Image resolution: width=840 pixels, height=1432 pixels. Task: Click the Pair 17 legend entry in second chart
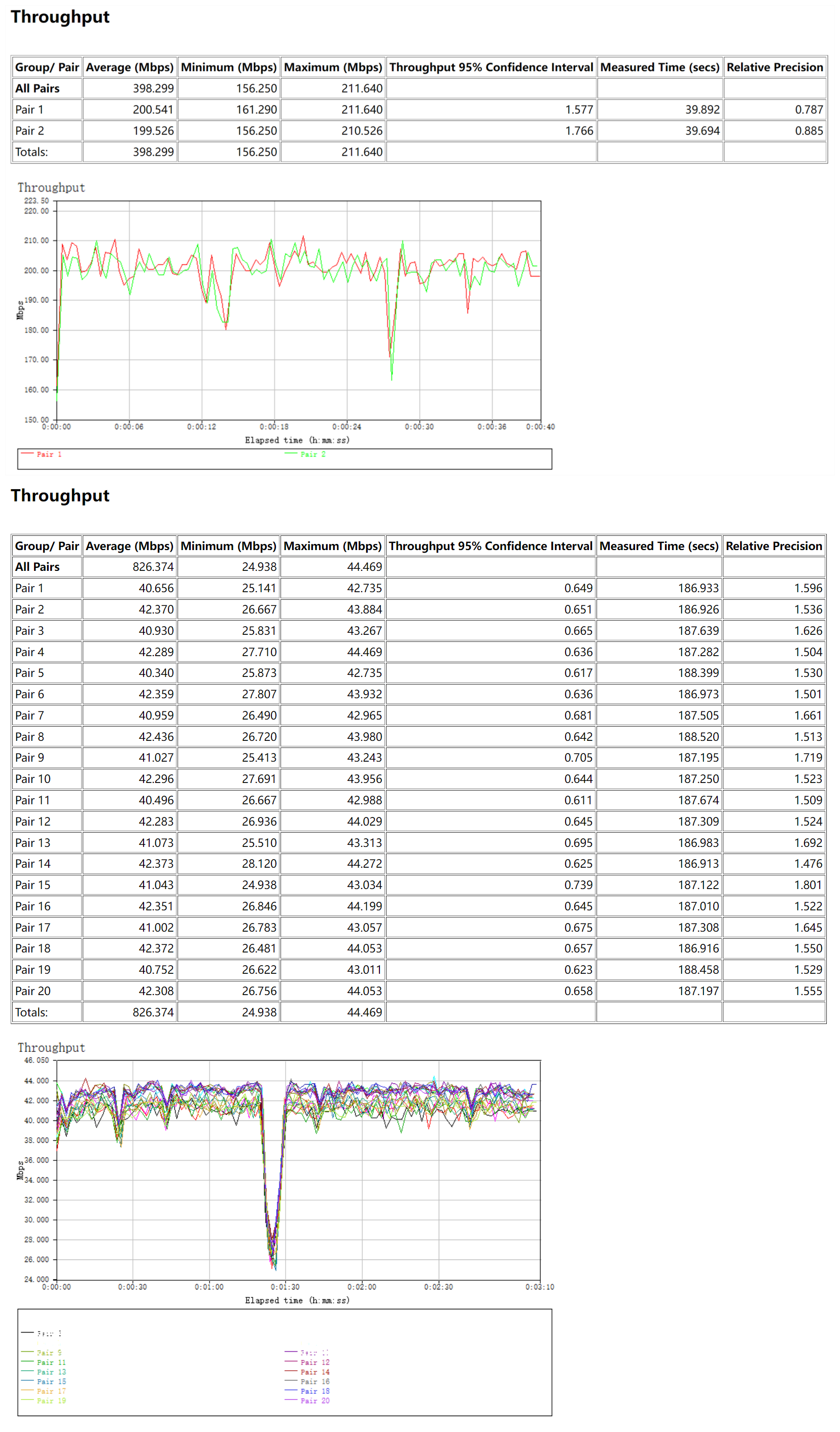[x=44, y=1391]
